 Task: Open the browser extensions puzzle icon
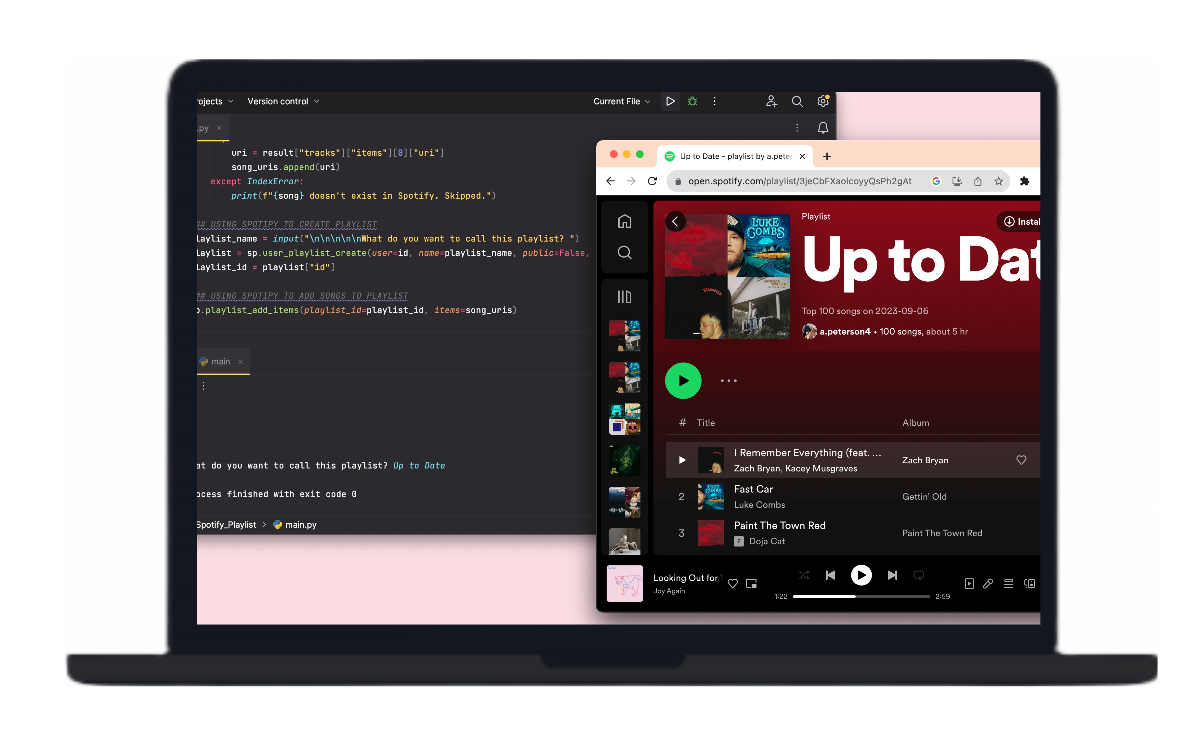click(x=1024, y=181)
